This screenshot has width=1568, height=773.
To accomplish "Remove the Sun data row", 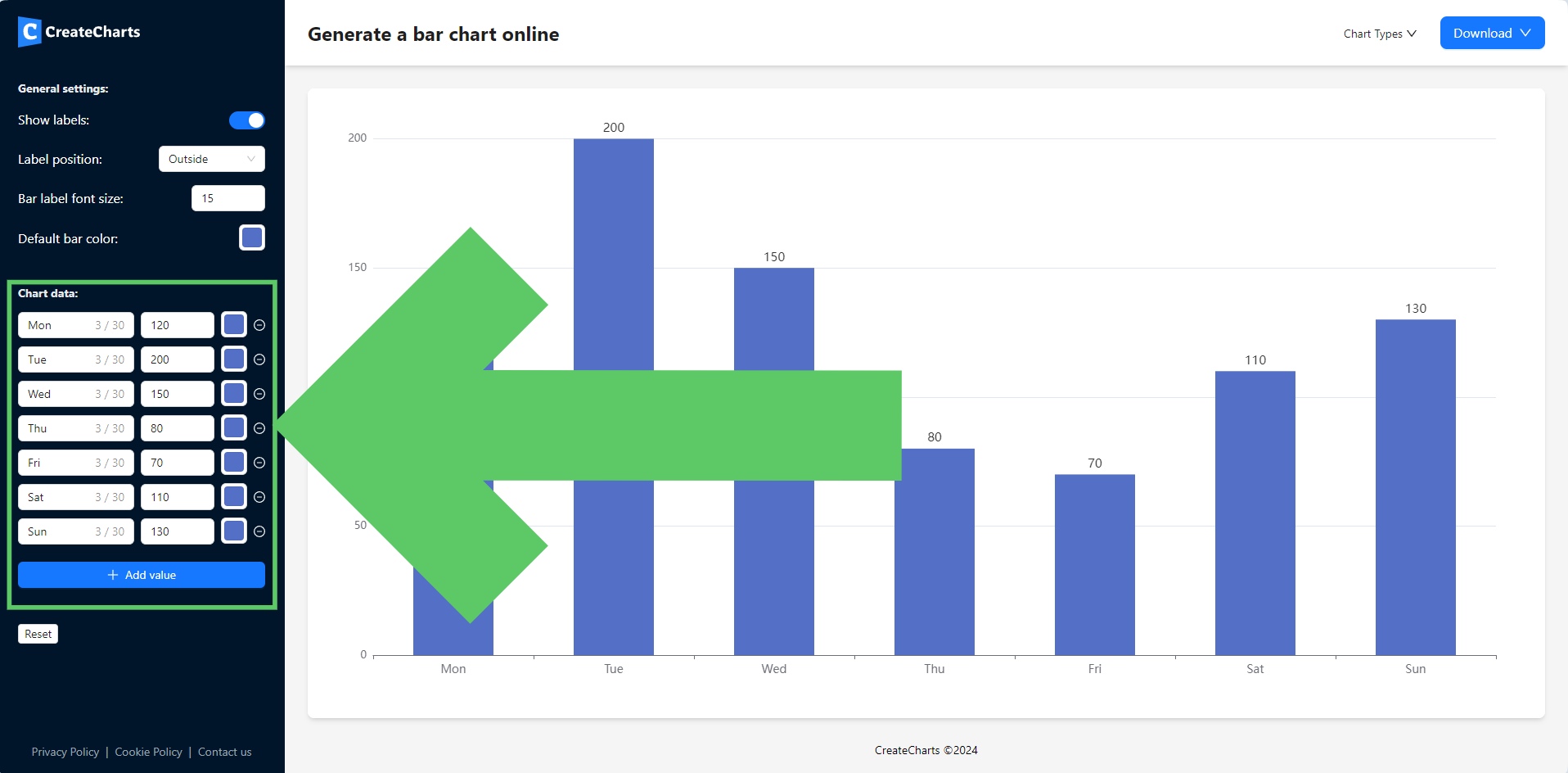I will (x=259, y=531).
